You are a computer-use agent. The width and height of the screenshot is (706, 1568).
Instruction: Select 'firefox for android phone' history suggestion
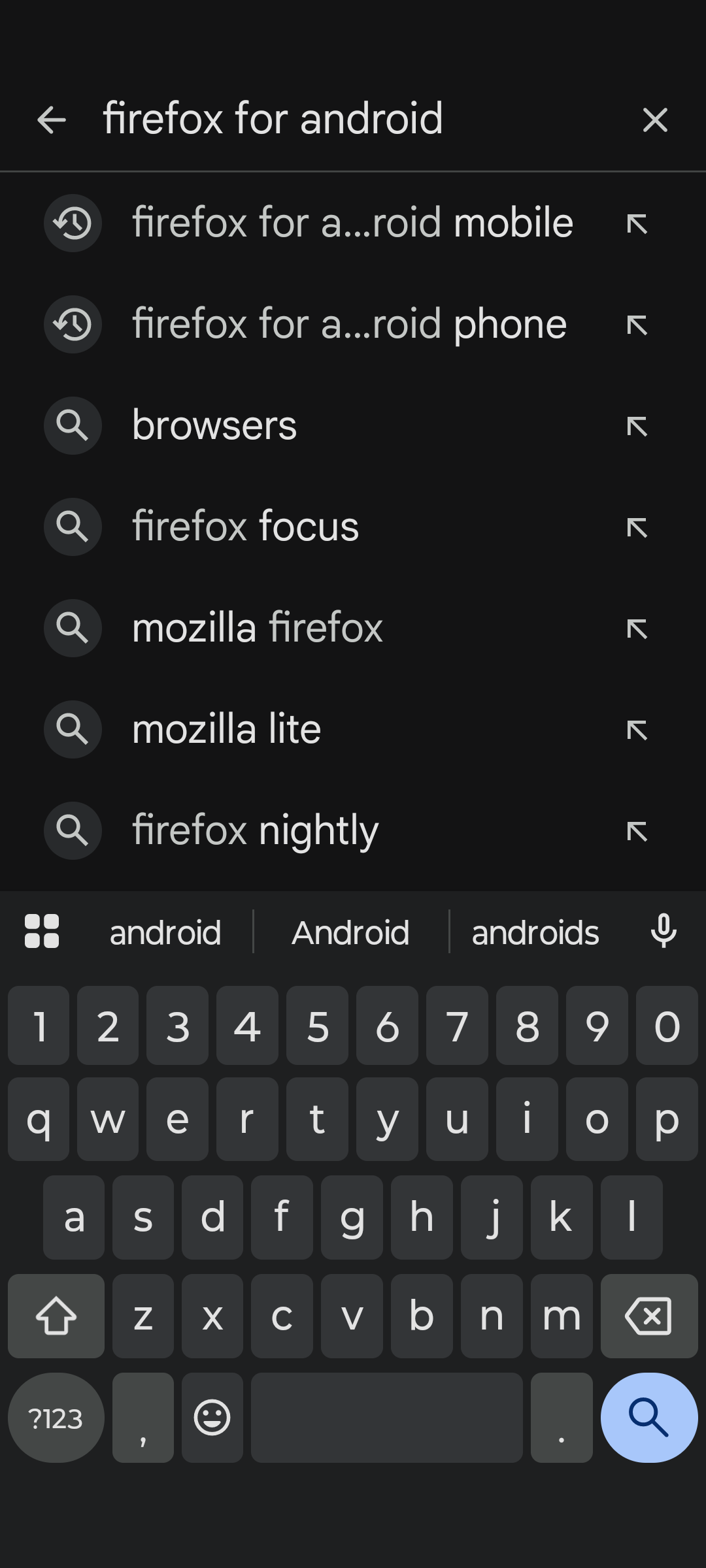(x=350, y=324)
